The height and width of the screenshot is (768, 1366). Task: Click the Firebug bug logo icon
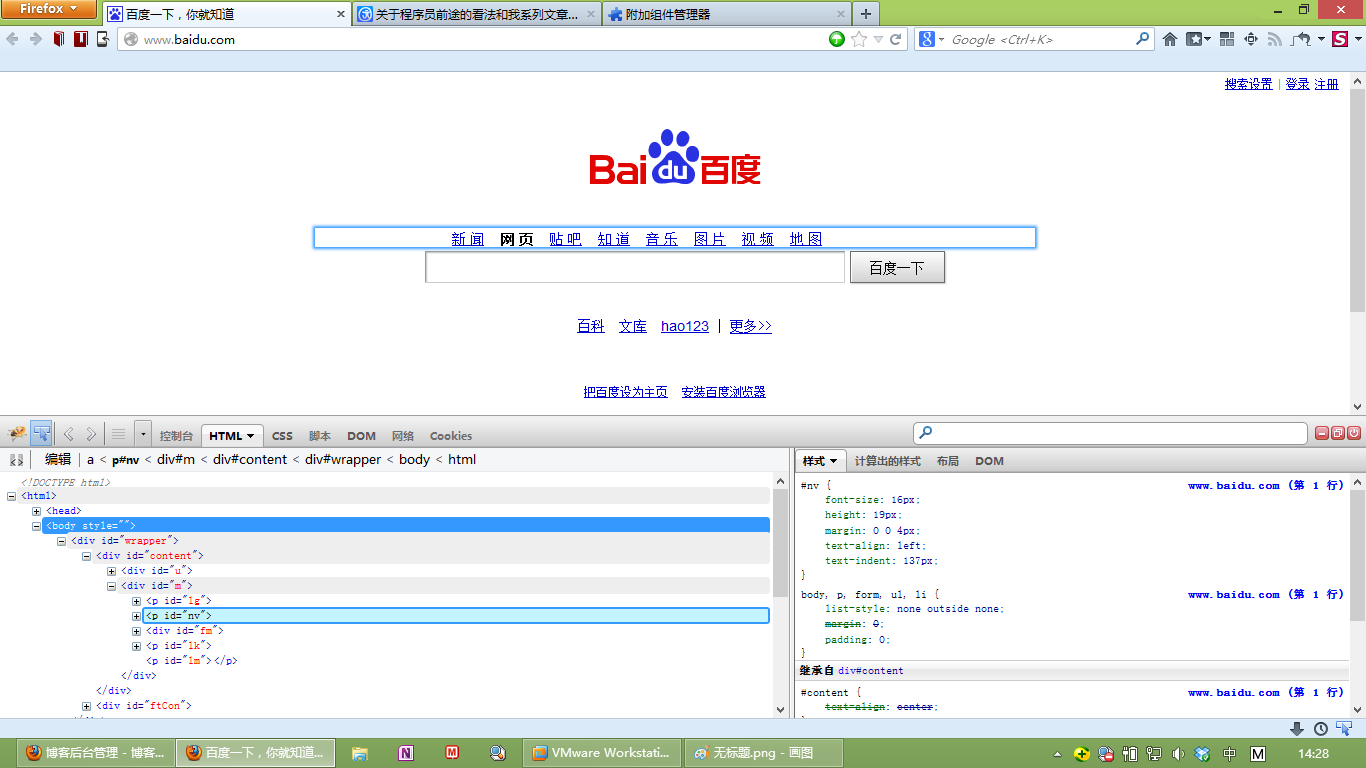(17, 434)
